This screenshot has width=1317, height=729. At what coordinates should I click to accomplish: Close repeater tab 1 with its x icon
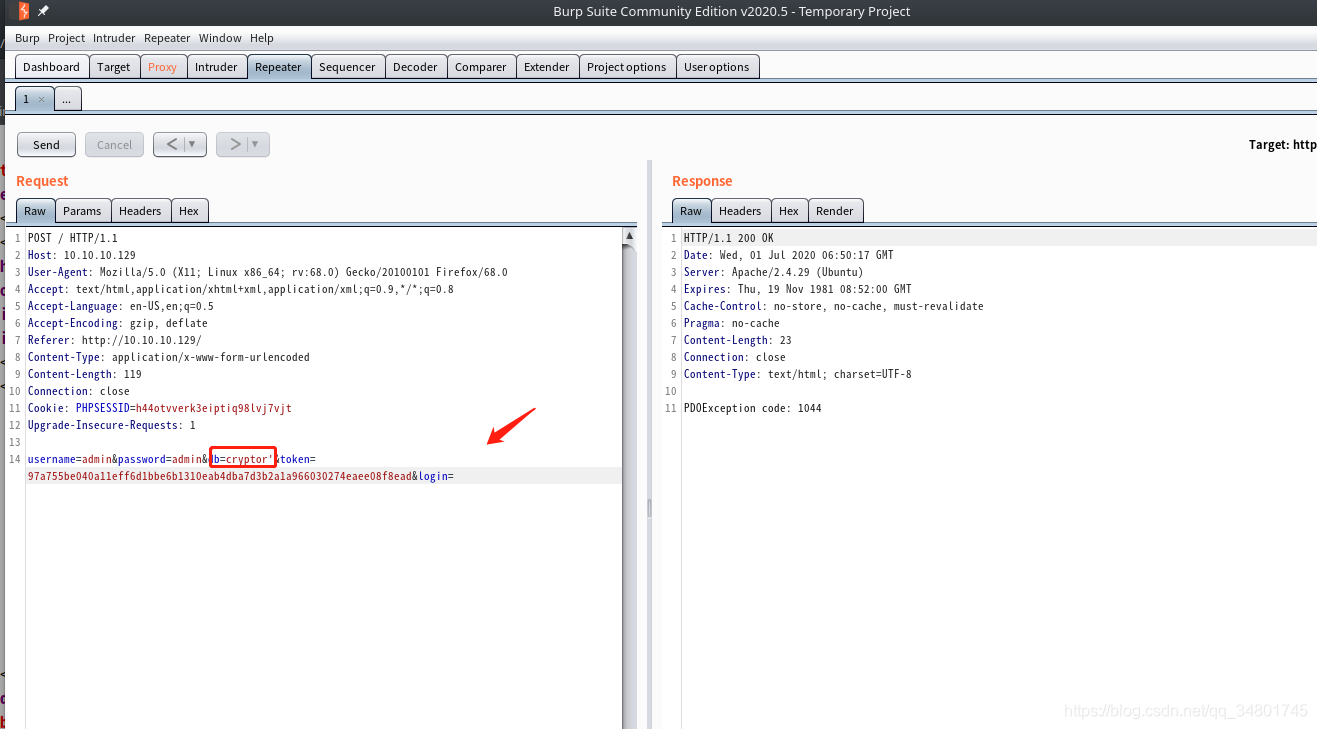41,99
